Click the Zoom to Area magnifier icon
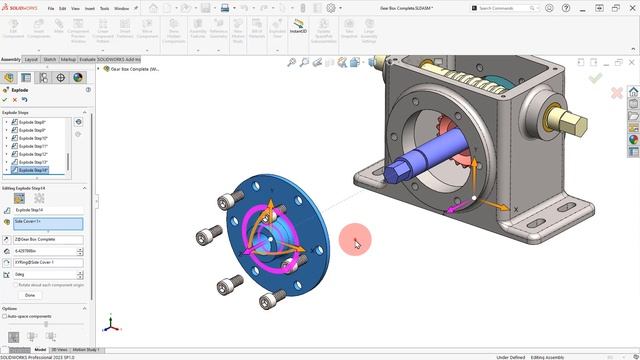Screen dimensions: 640x360 pos(304,62)
